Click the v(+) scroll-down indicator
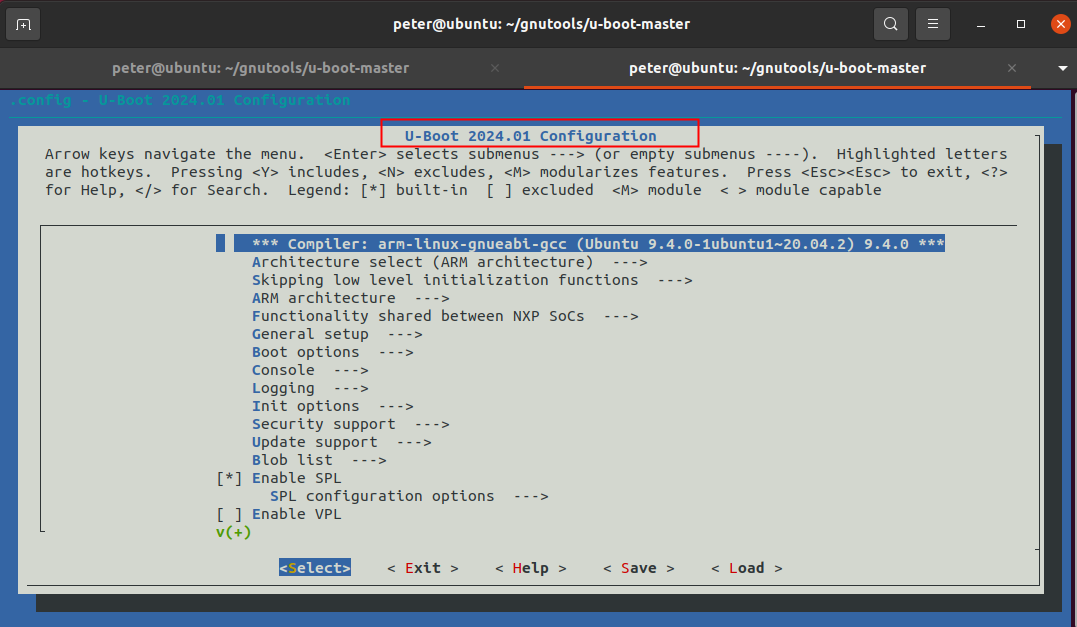The height and width of the screenshot is (627, 1077). pos(233,532)
